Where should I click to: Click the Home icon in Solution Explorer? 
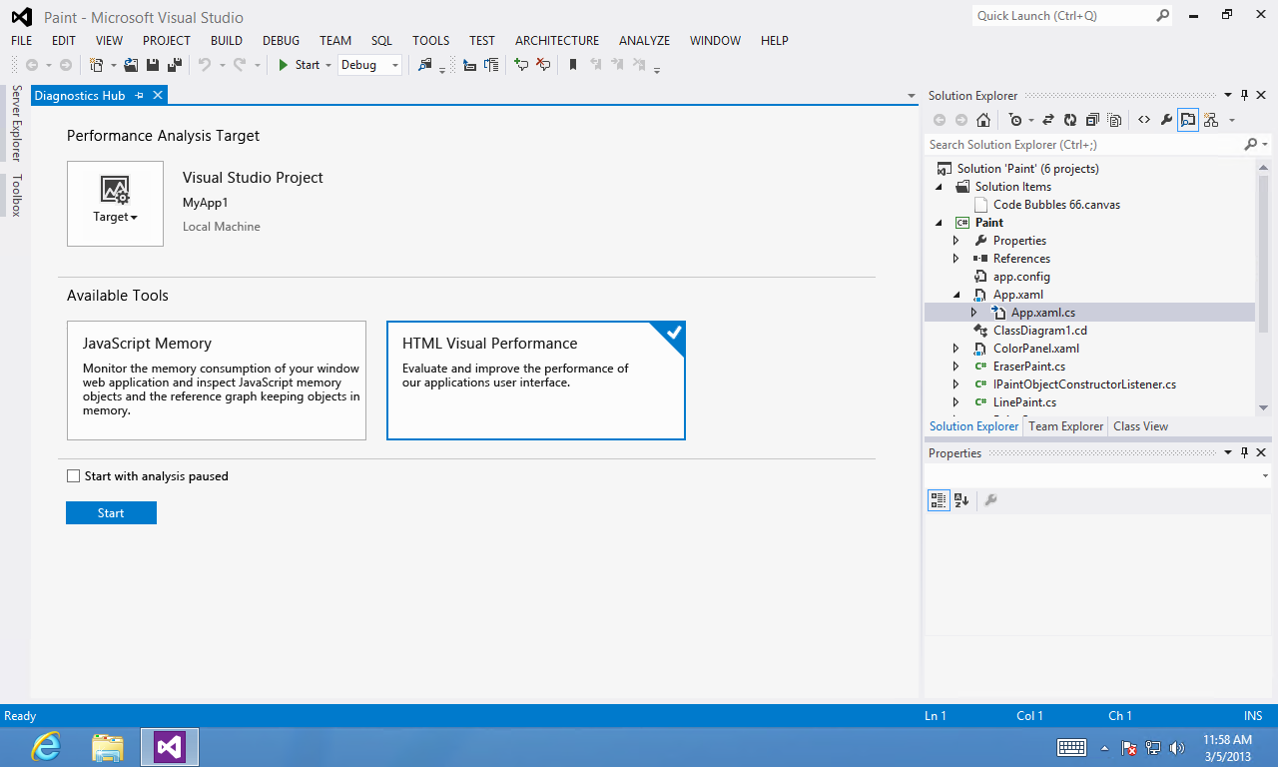coord(984,120)
